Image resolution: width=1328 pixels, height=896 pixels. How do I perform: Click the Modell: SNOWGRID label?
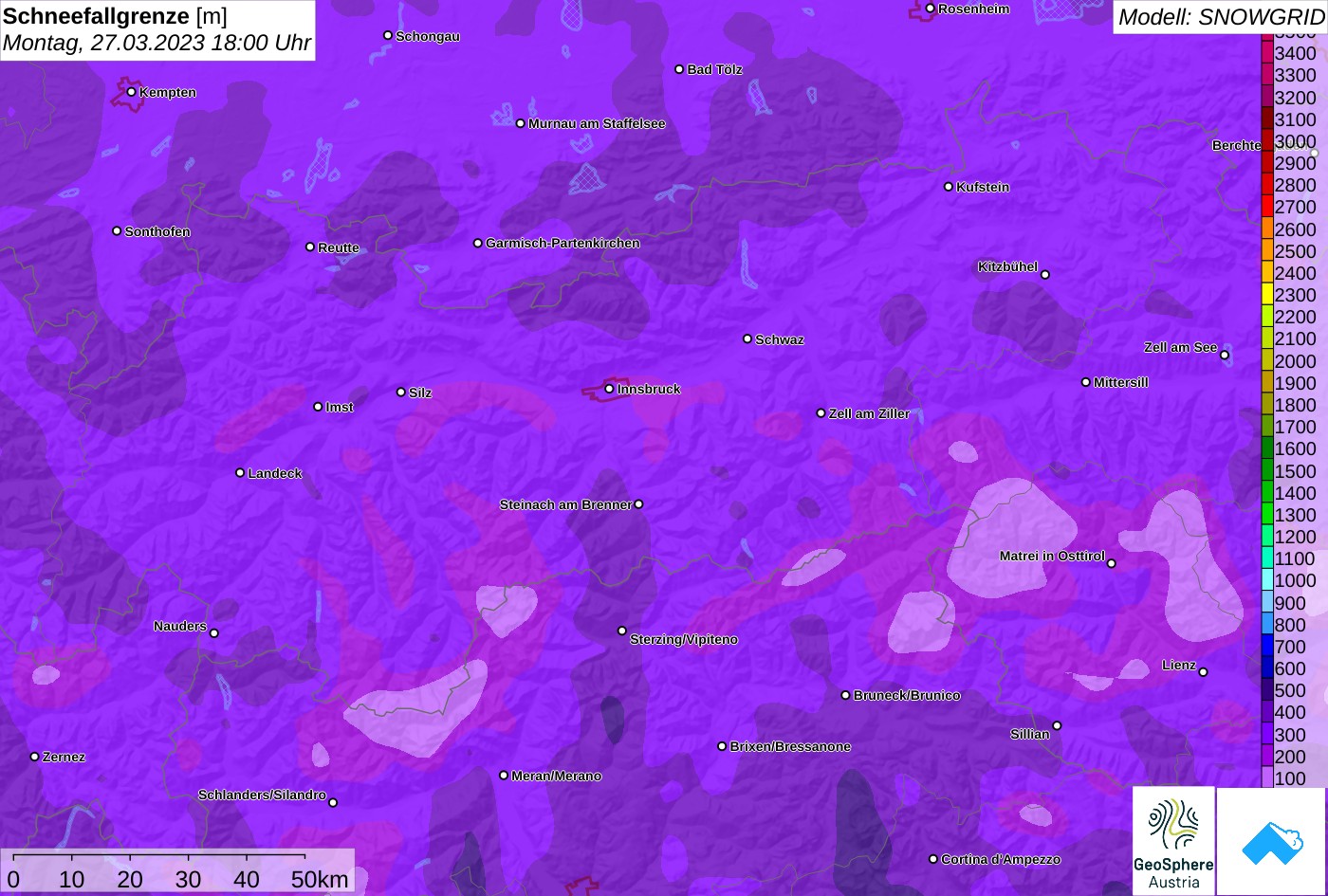1220,17
